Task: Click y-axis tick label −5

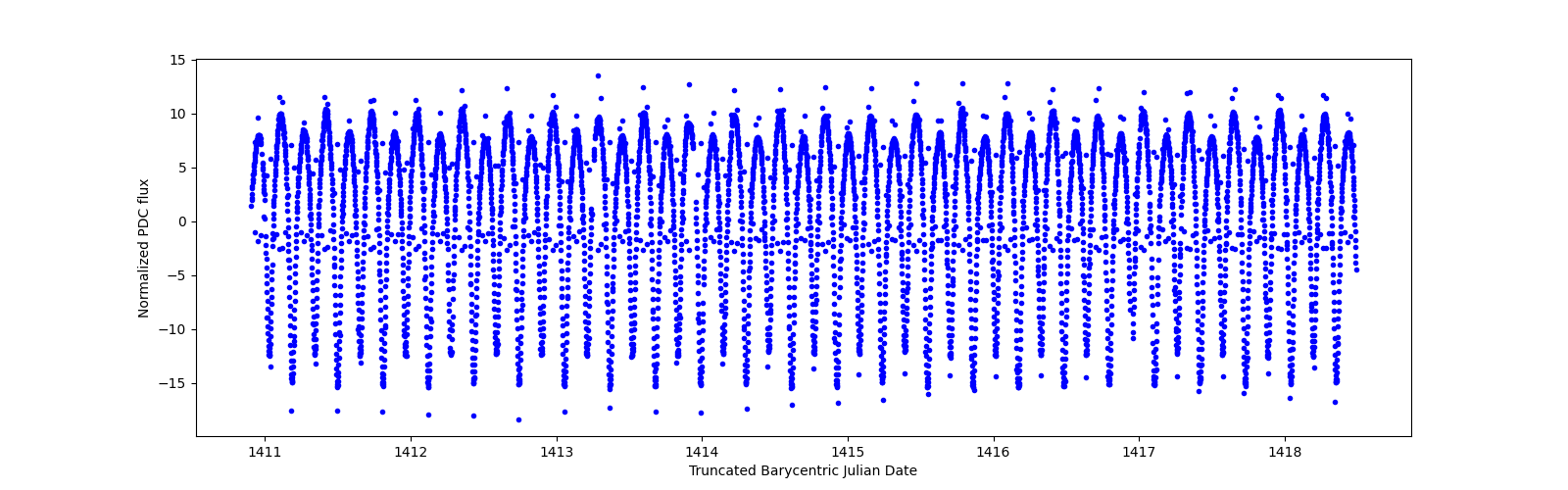Action: 177,275
